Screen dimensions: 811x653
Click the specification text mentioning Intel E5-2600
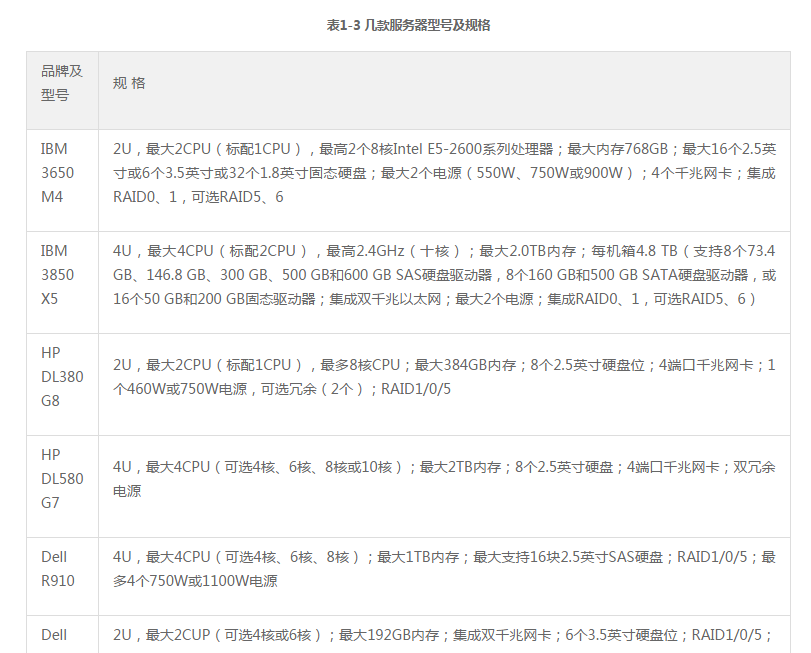tap(444, 173)
